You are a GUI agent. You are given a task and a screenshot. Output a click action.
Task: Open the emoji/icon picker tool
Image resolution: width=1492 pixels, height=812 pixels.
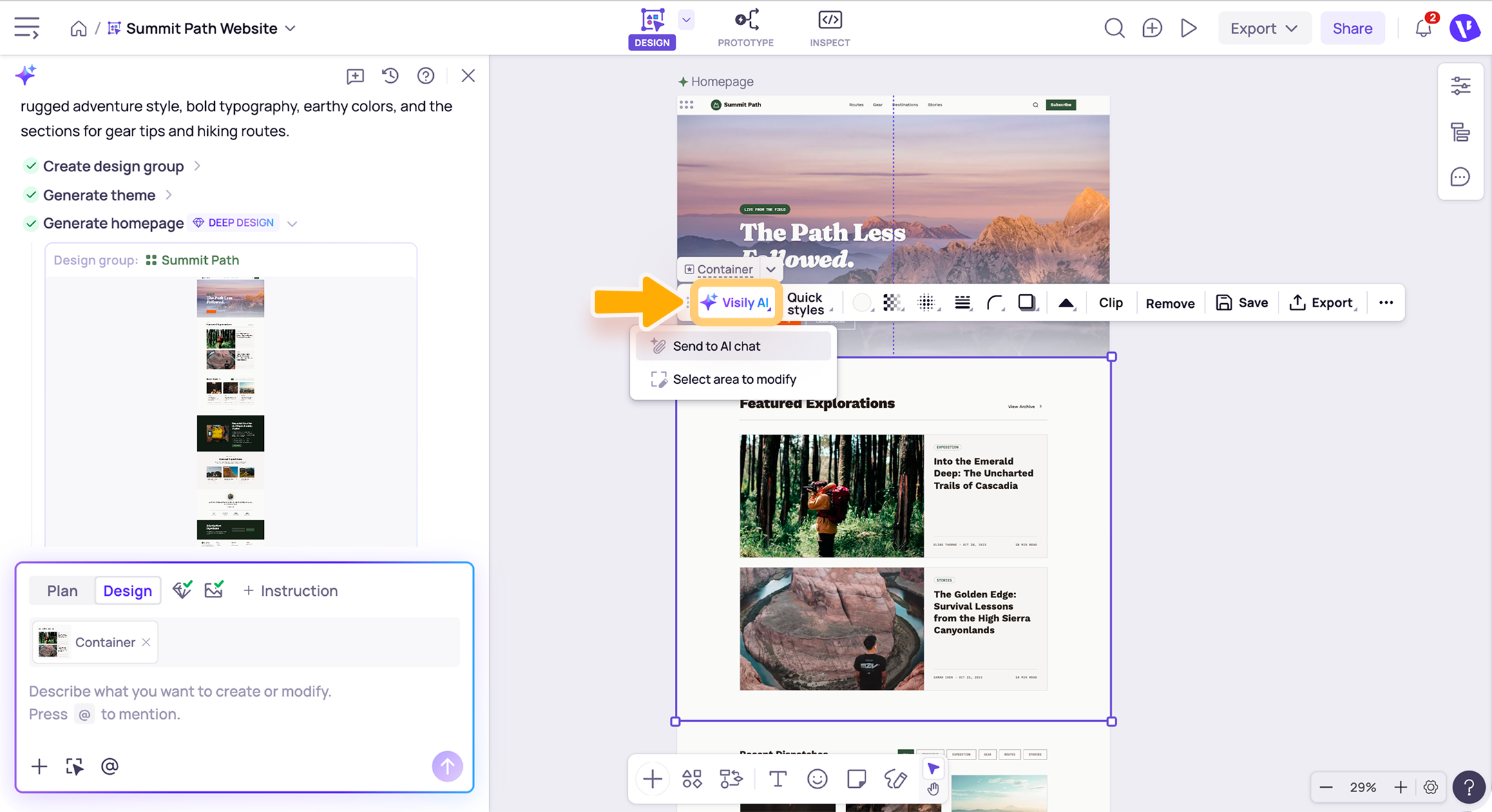pyautogui.click(x=817, y=779)
